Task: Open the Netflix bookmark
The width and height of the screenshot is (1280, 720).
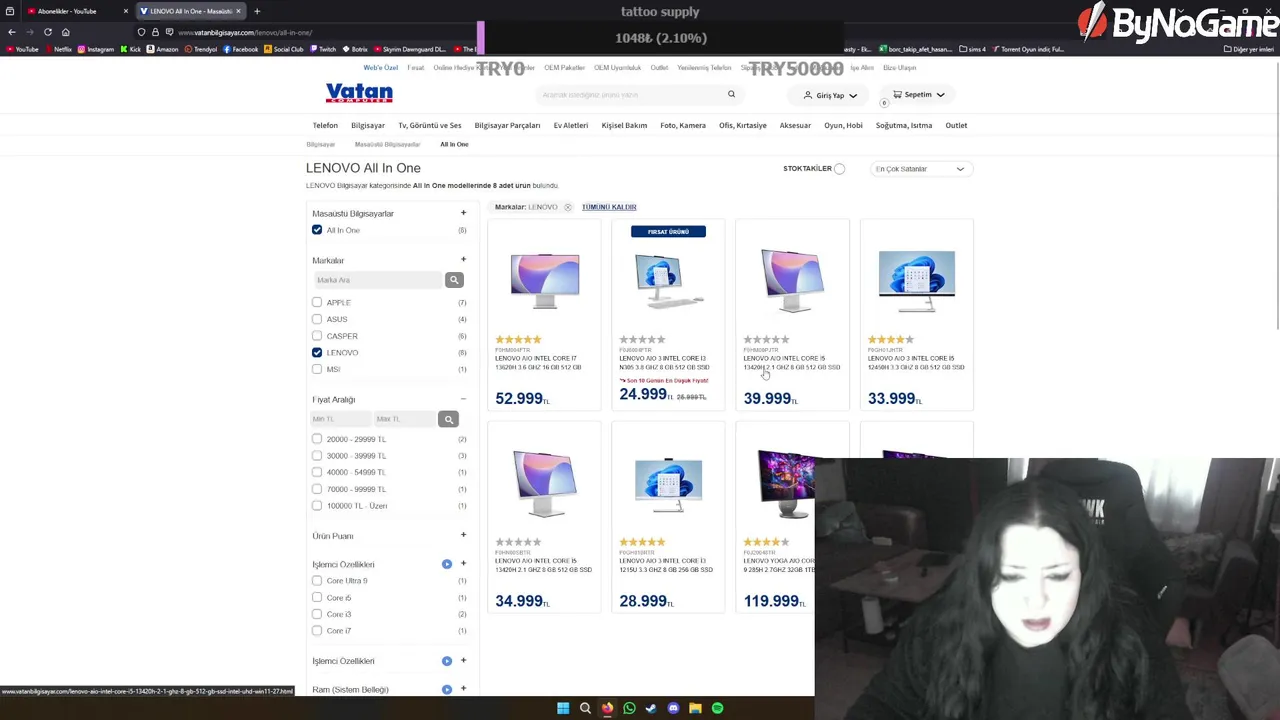Action: point(58,49)
